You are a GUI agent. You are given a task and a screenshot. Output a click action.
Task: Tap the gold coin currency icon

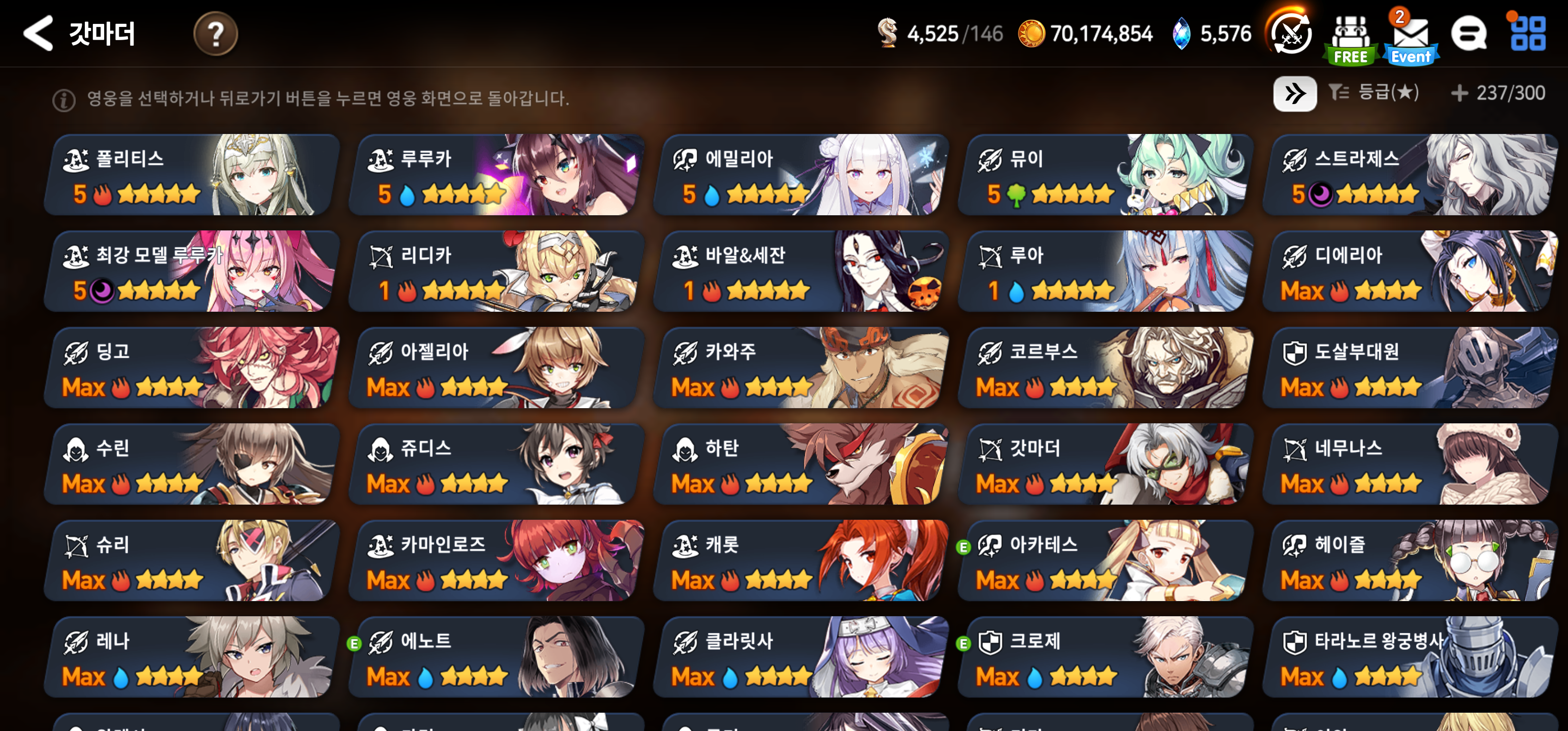coord(1032,34)
